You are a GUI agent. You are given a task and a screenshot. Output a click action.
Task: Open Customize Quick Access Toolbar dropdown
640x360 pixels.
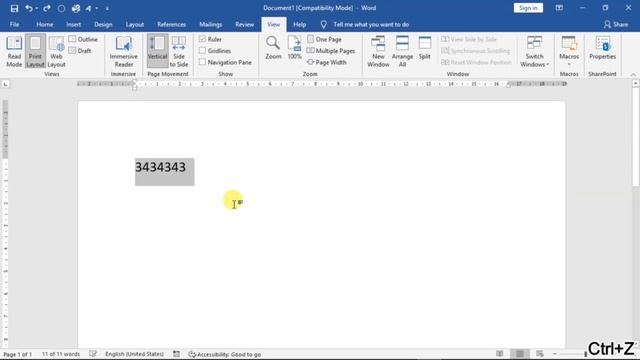pyautogui.click(x=107, y=8)
